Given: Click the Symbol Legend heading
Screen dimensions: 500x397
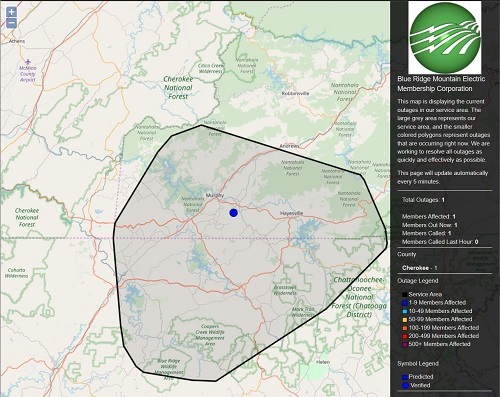Looking at the screenshot, I should [x=418, y=363].
